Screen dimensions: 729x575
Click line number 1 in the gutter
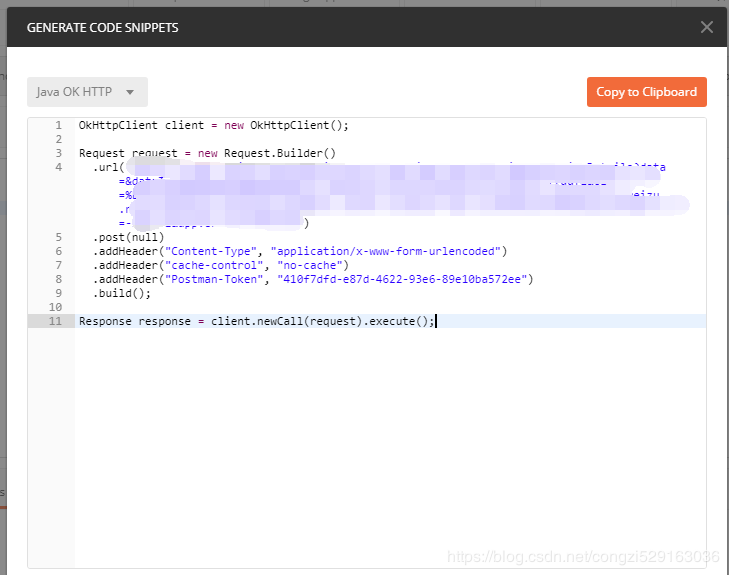[x=58, y=125]
